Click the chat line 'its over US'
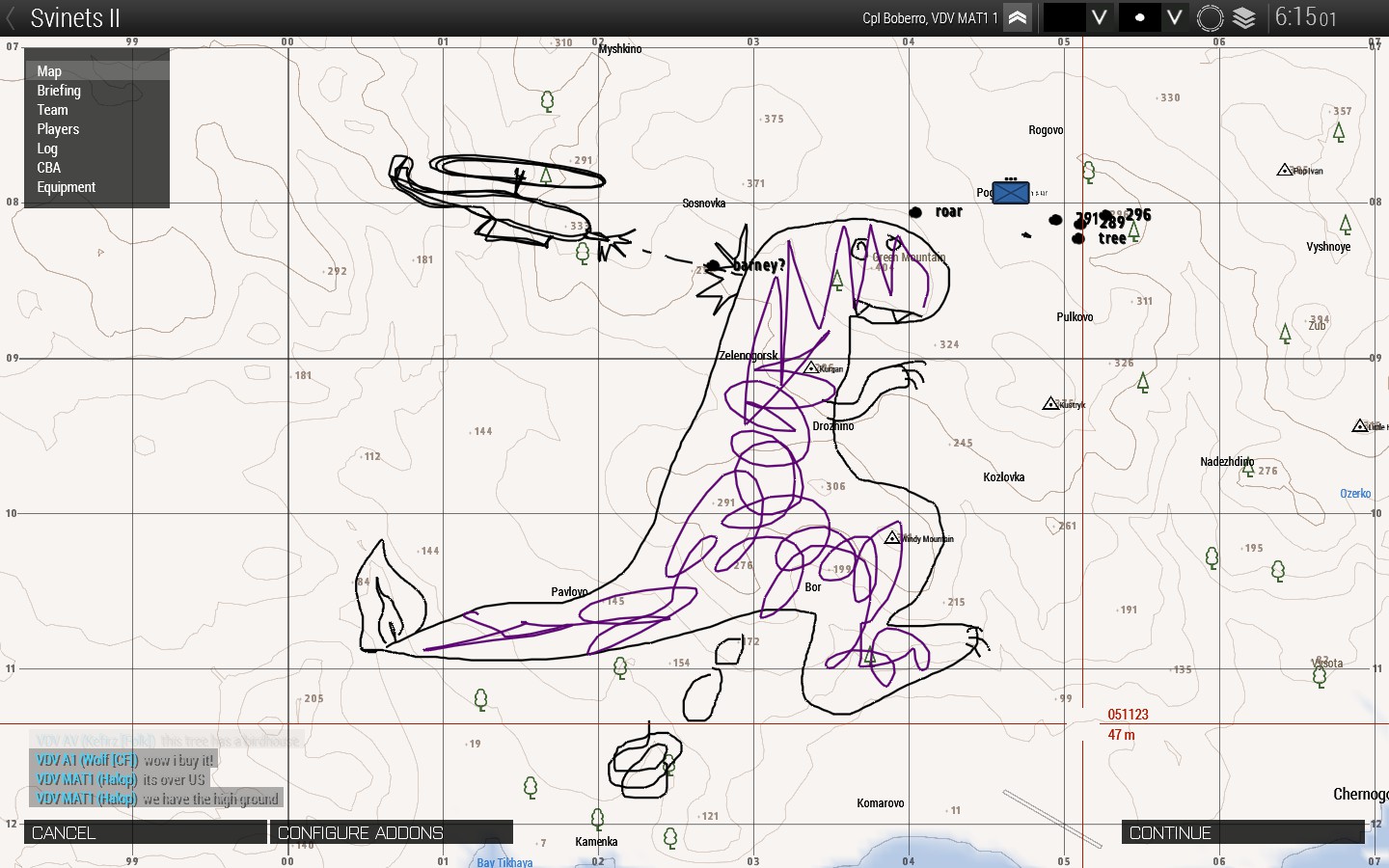Viewport: 1389px width, 868px height. coord(121,779)
